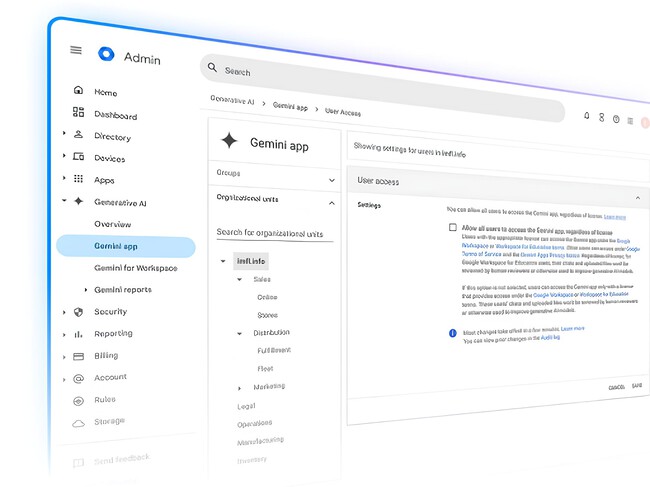This screenshot has height=487, width=650.
Task: Open Reporting bar chart icon
Action: coord(78,333)
